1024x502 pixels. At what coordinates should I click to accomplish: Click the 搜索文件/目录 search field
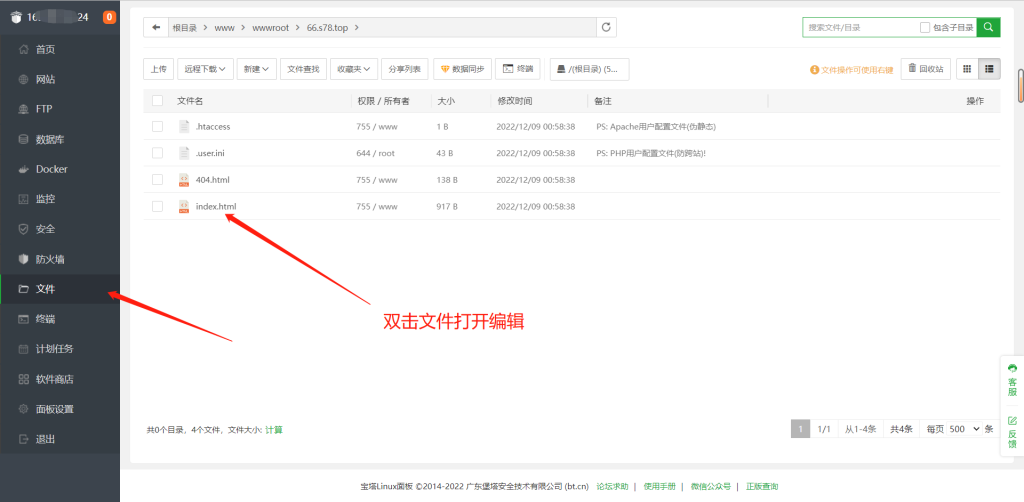coord(860,27)
